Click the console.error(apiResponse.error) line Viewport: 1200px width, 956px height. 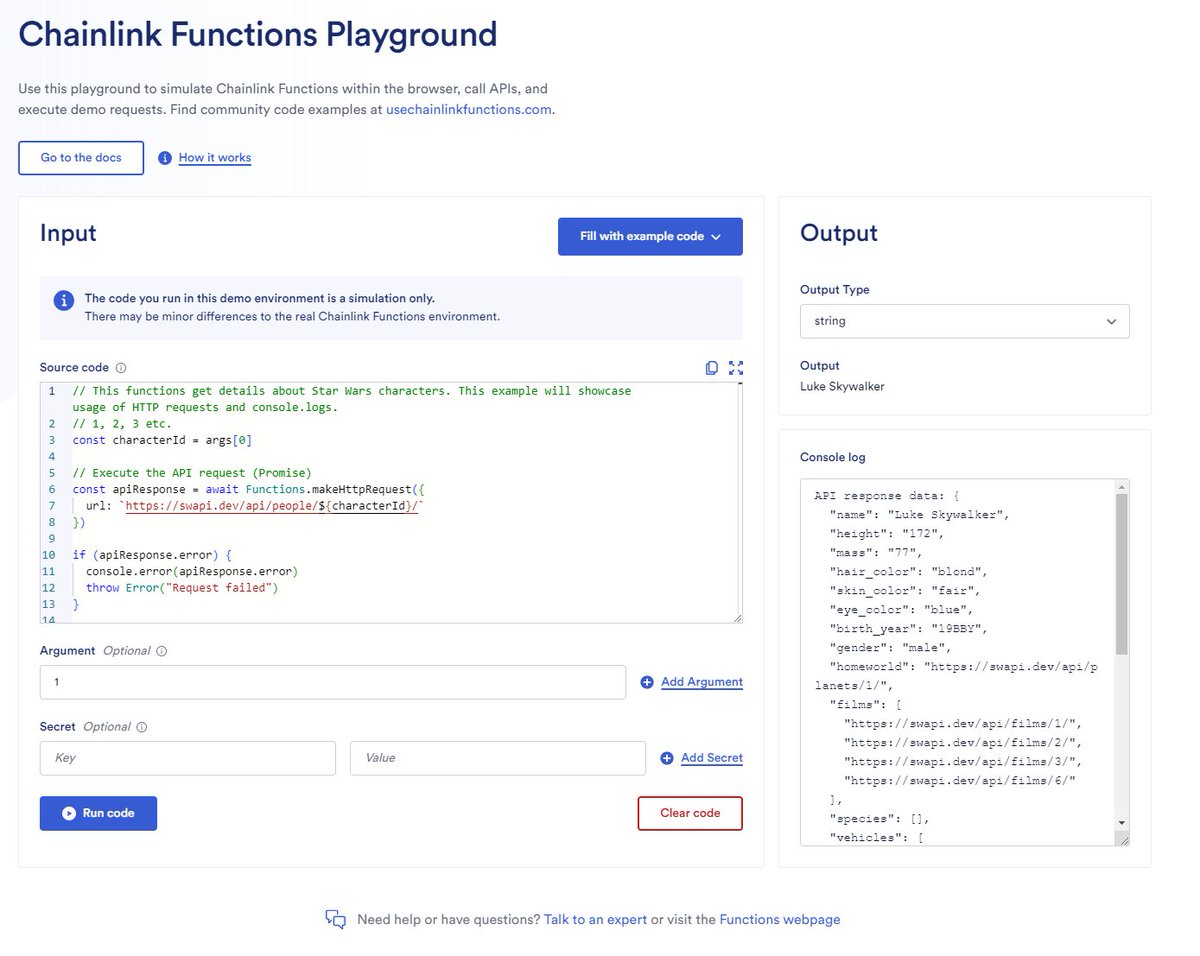tap(192, 571)
